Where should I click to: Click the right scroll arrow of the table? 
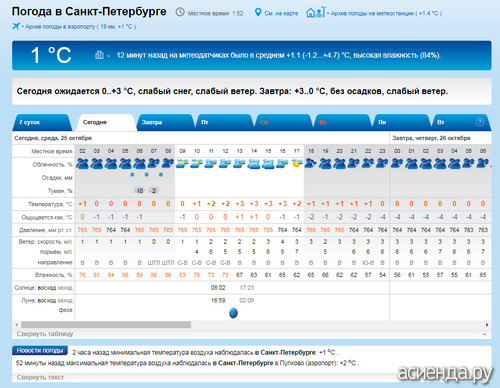(x=487, y=325)
